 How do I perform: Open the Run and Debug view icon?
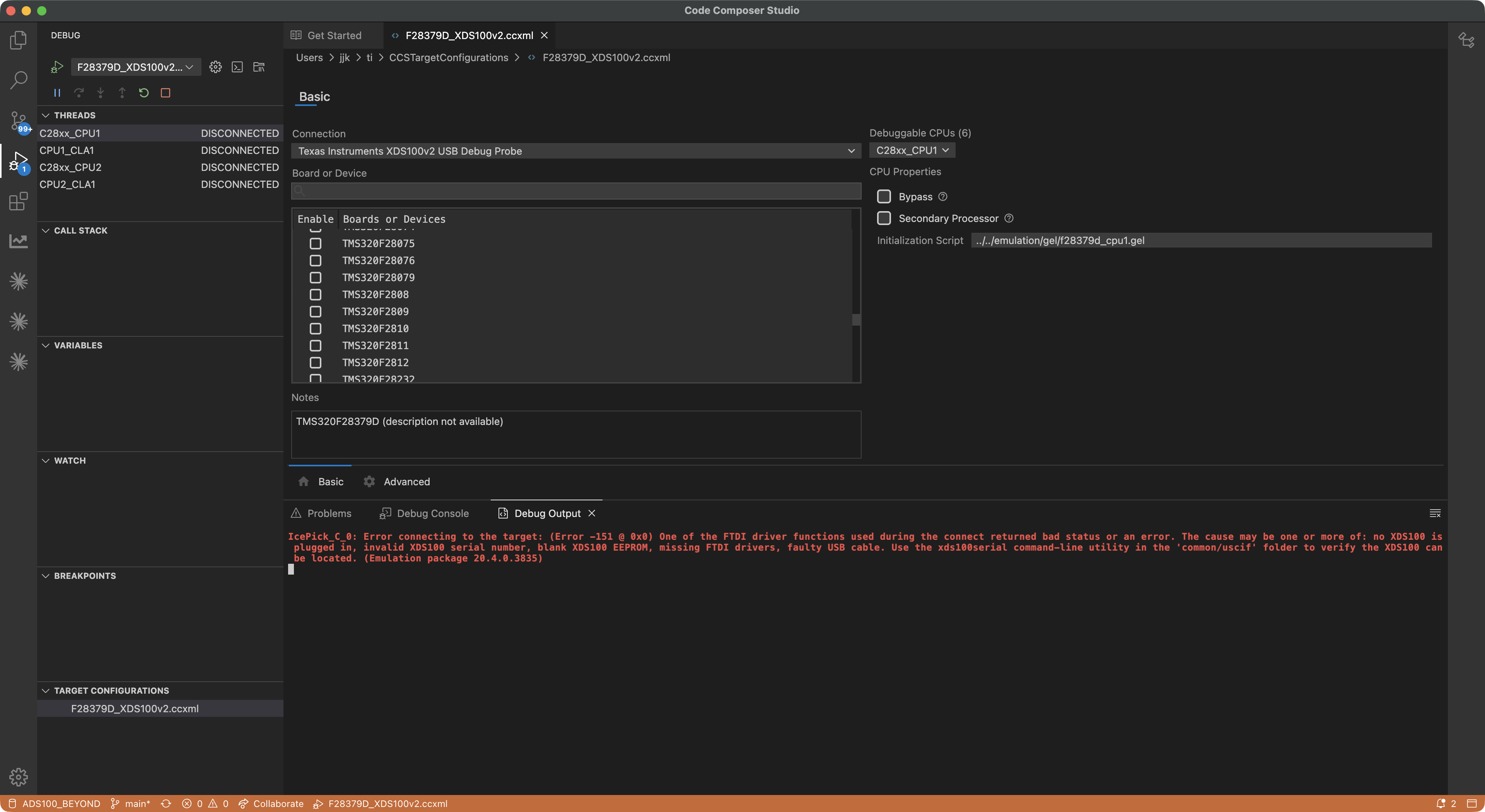coord(19,162)
